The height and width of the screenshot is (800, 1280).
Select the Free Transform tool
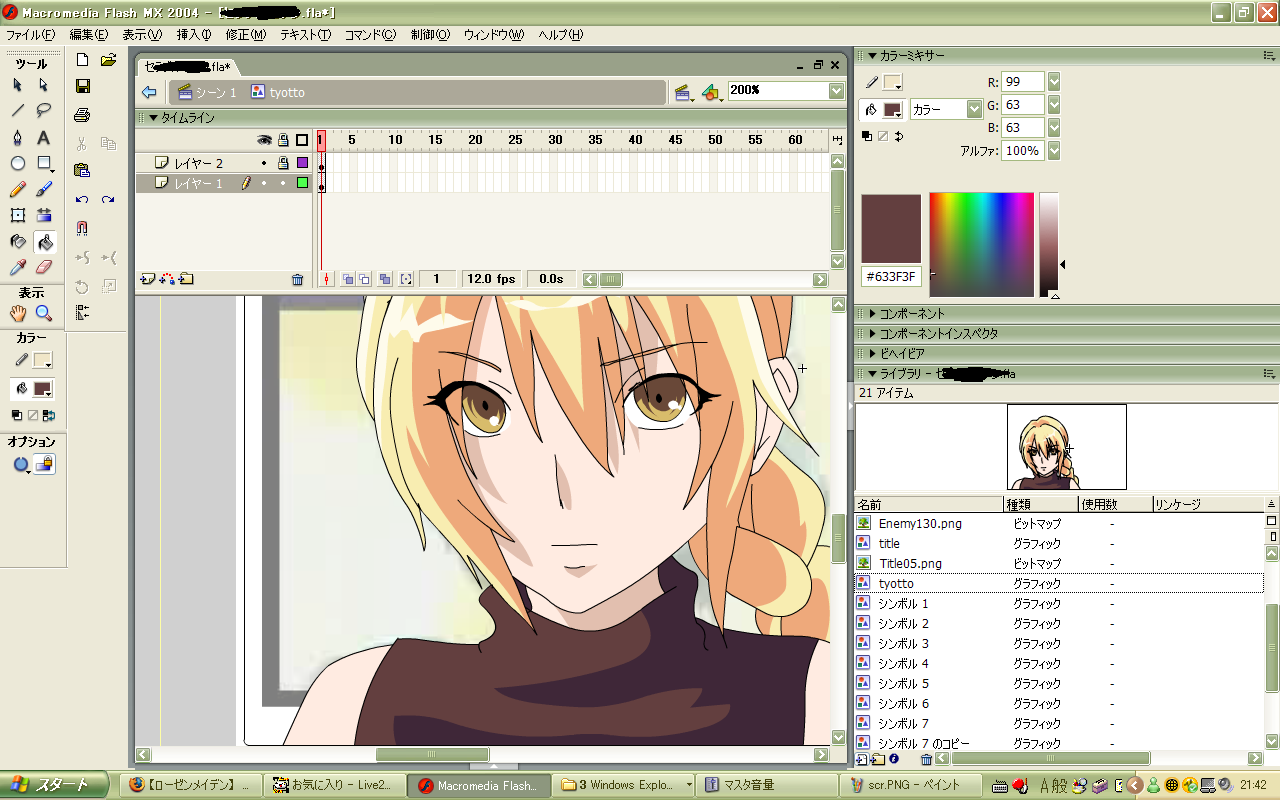pyautogui.click(x=18, y=215)
